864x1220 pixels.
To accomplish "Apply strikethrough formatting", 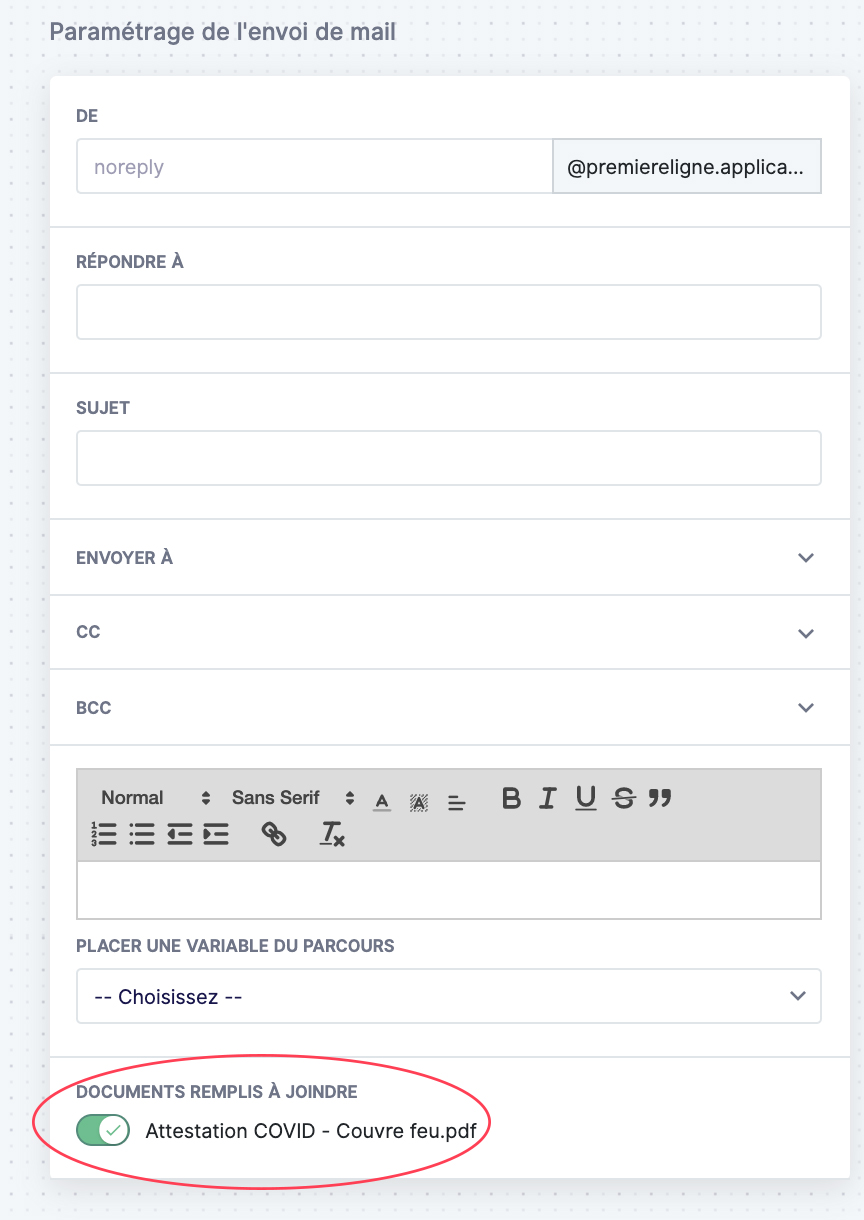I will pyautogui.click(x=624, y=798).
